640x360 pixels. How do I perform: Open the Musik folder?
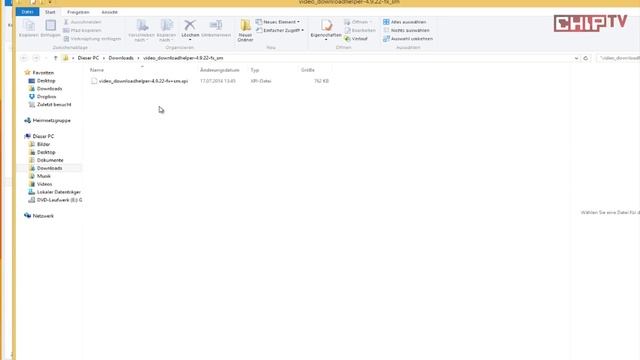point(44,176)
